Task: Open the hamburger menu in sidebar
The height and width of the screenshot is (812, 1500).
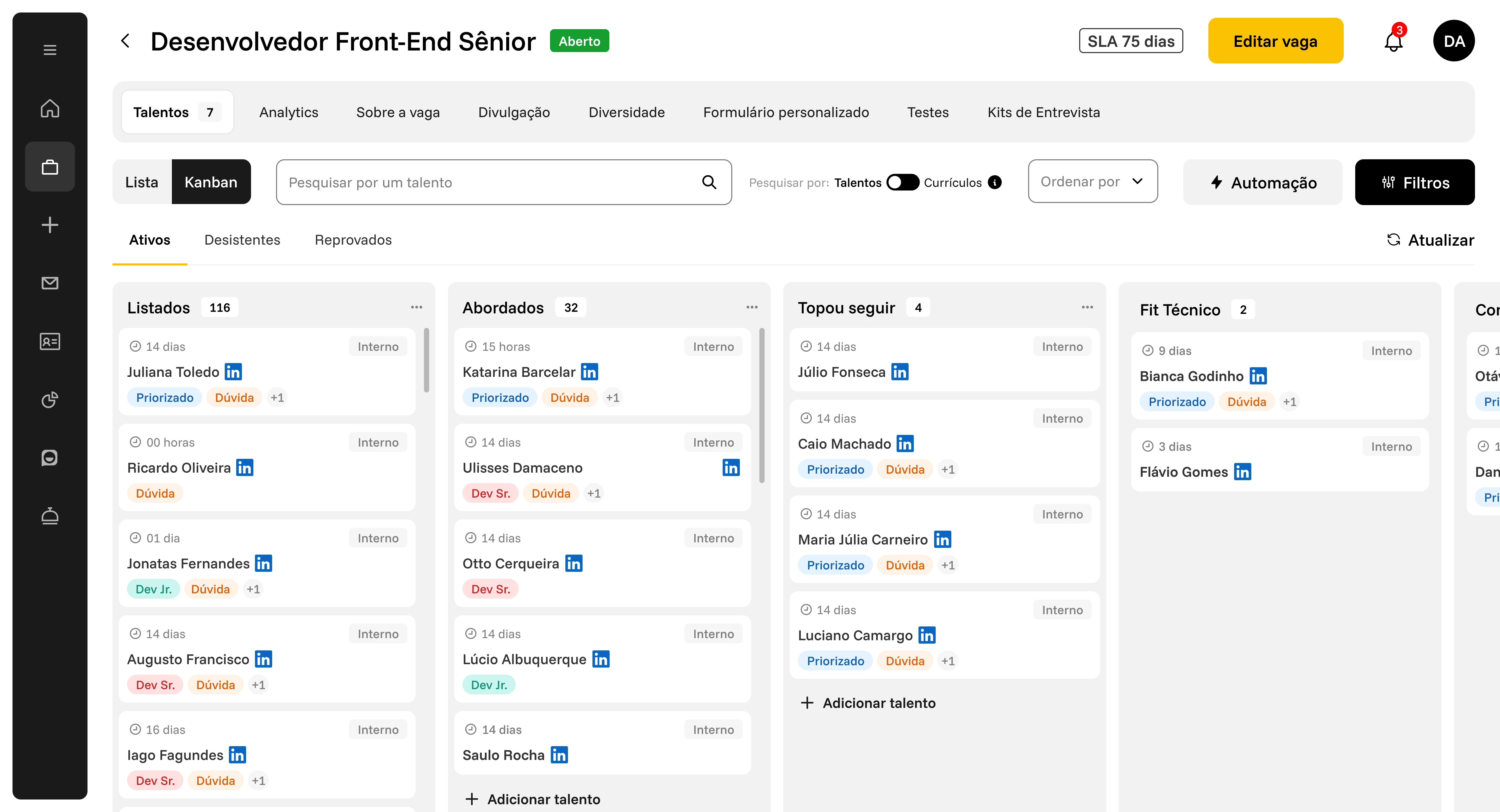Action: click(50, 50)
